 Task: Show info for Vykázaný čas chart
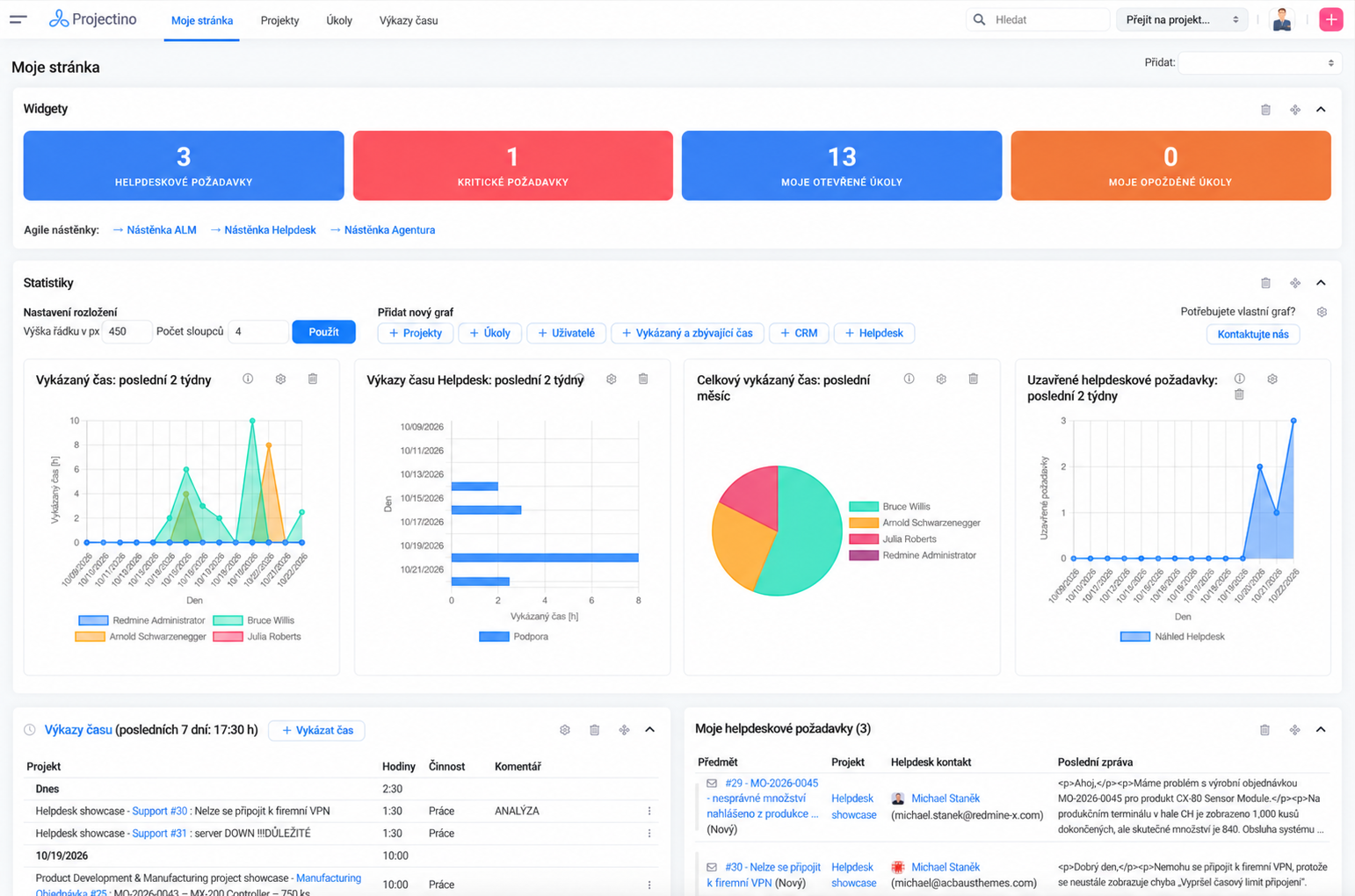pyautogui.click(x=248, y=379)
